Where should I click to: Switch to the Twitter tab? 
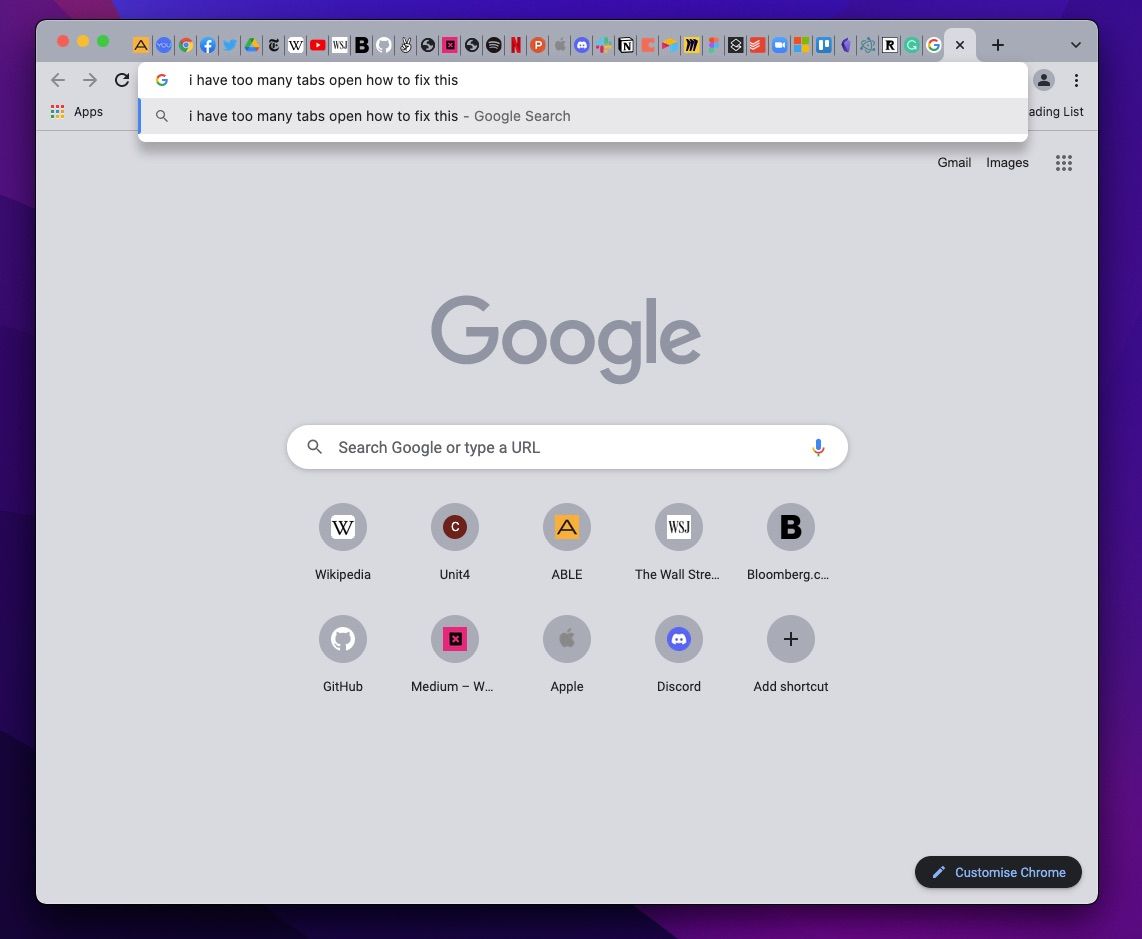229,45
